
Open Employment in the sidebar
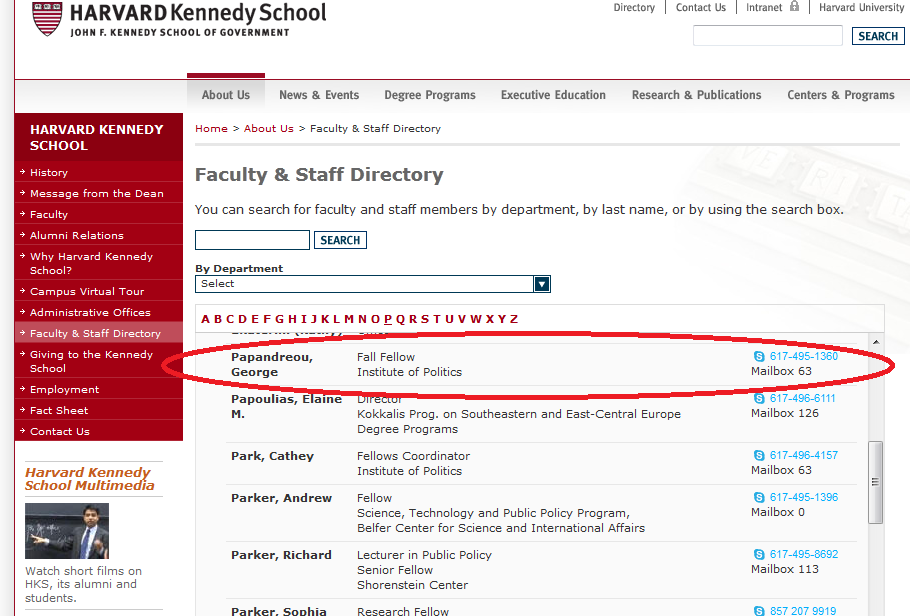pos(64,390)
